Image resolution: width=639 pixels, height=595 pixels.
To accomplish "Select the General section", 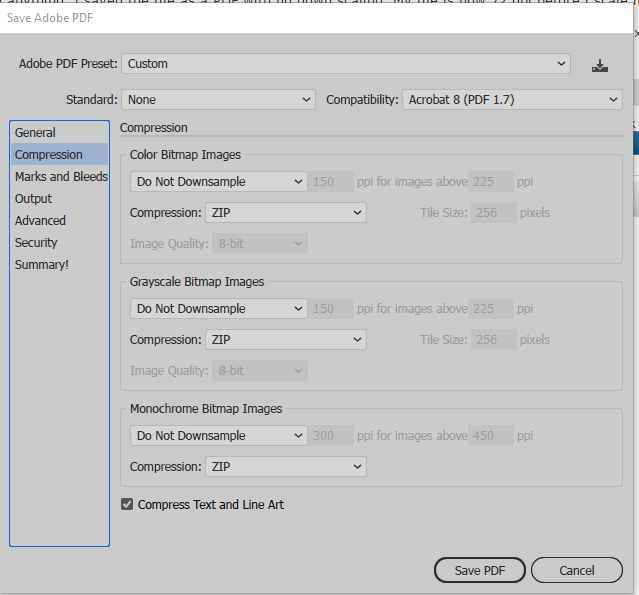I will [59, 132].
